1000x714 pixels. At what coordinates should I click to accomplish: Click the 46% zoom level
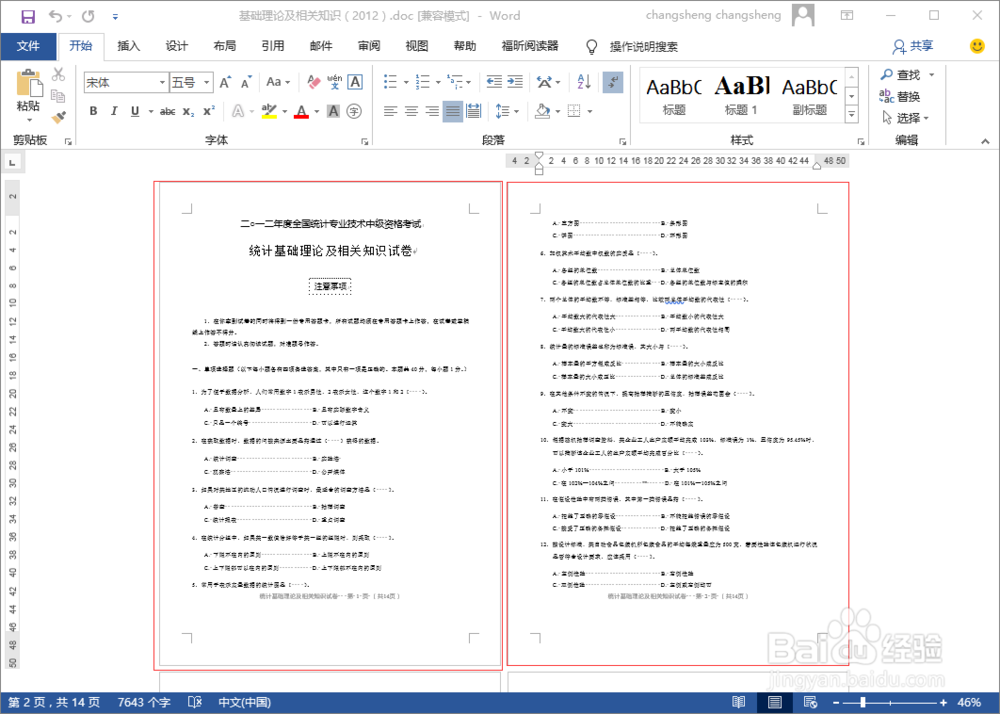969,702
